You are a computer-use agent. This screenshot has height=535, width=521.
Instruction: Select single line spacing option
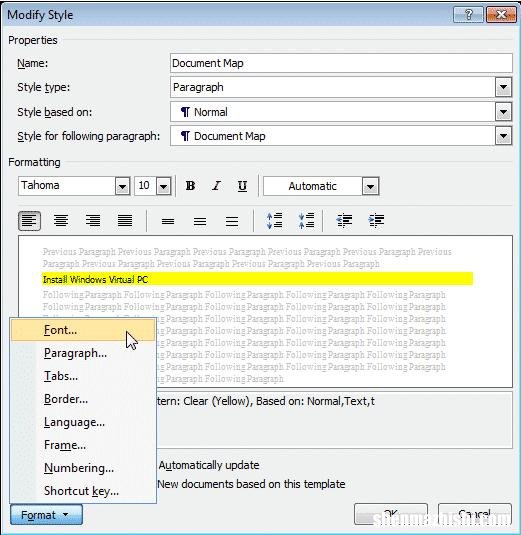[x=168, y=221]
